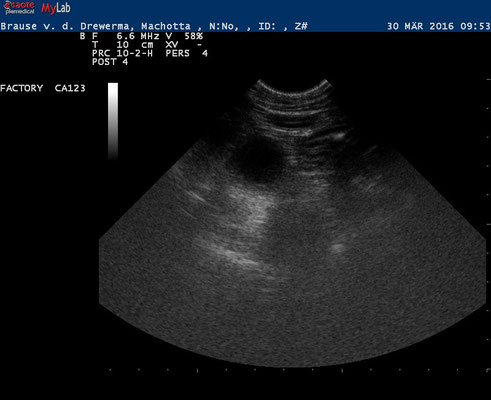Click the 'POST 4' post-processing value
This screenshot has width=491, height=400.
point(110,62)
